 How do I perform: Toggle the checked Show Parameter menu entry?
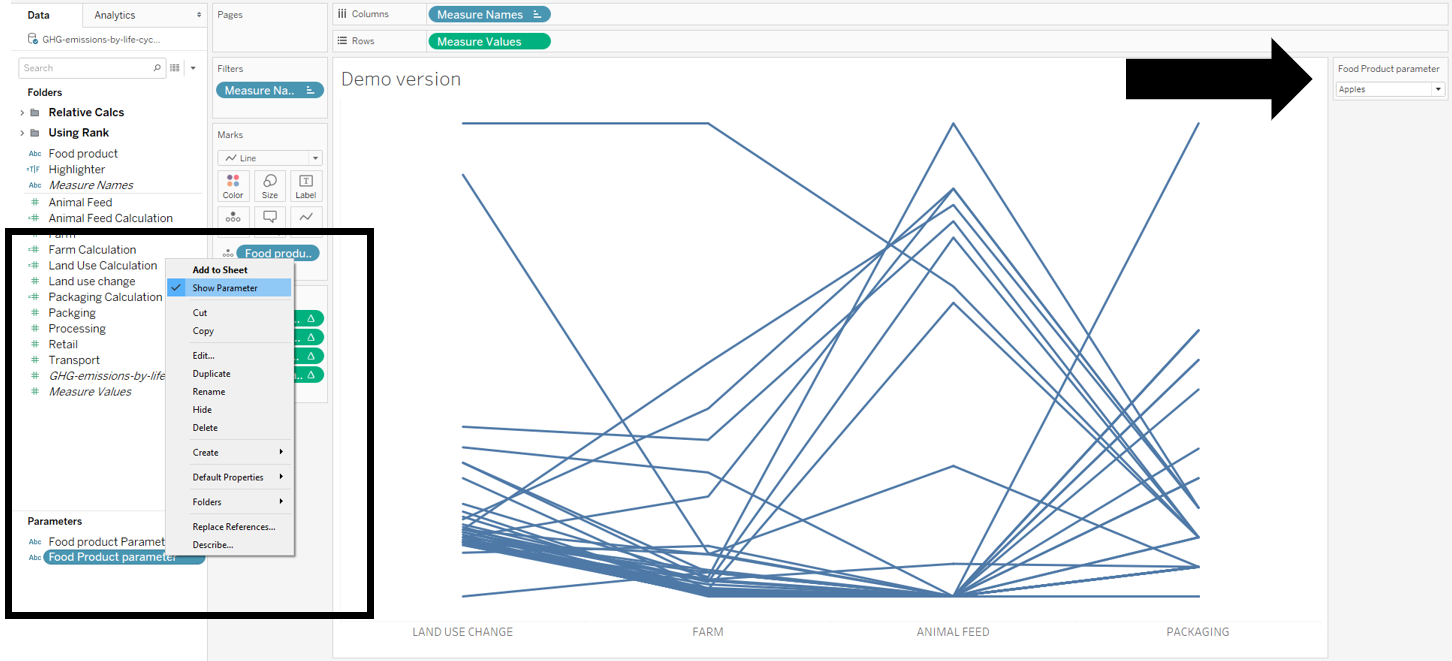pos(225,288)
